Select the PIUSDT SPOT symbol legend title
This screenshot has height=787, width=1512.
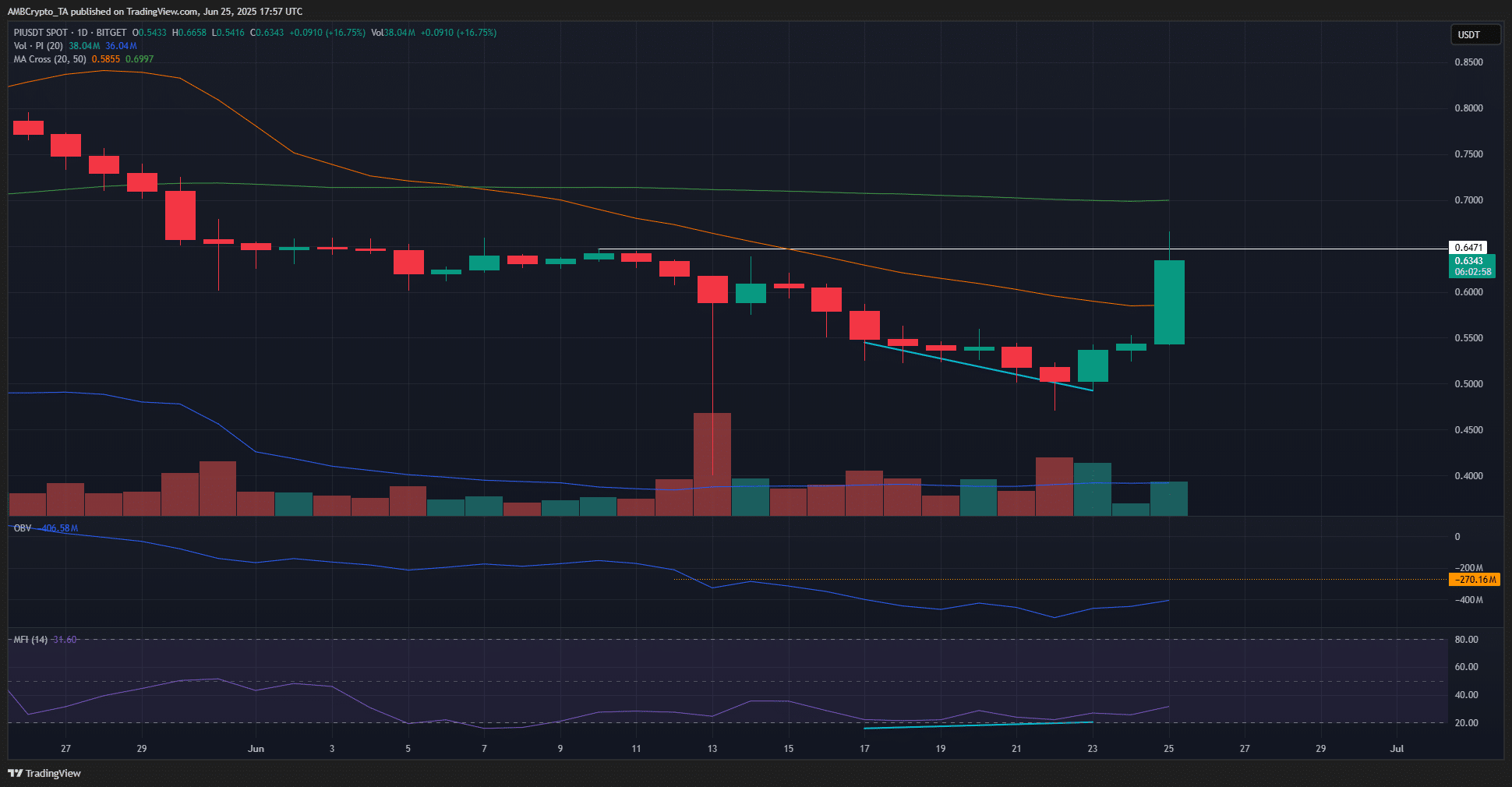click(70, 33)
